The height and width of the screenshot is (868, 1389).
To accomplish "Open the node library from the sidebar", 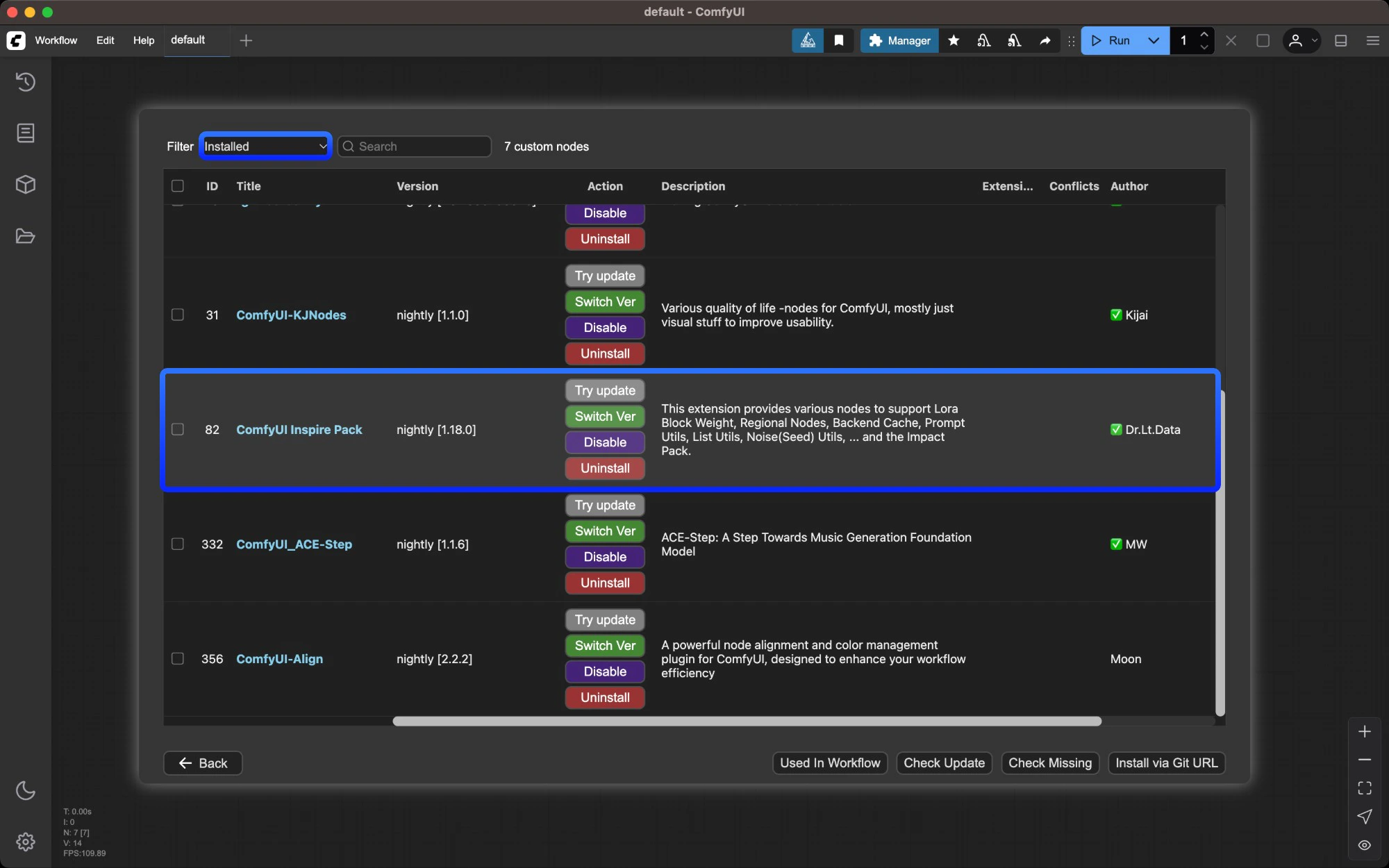I will pos(26,133).
